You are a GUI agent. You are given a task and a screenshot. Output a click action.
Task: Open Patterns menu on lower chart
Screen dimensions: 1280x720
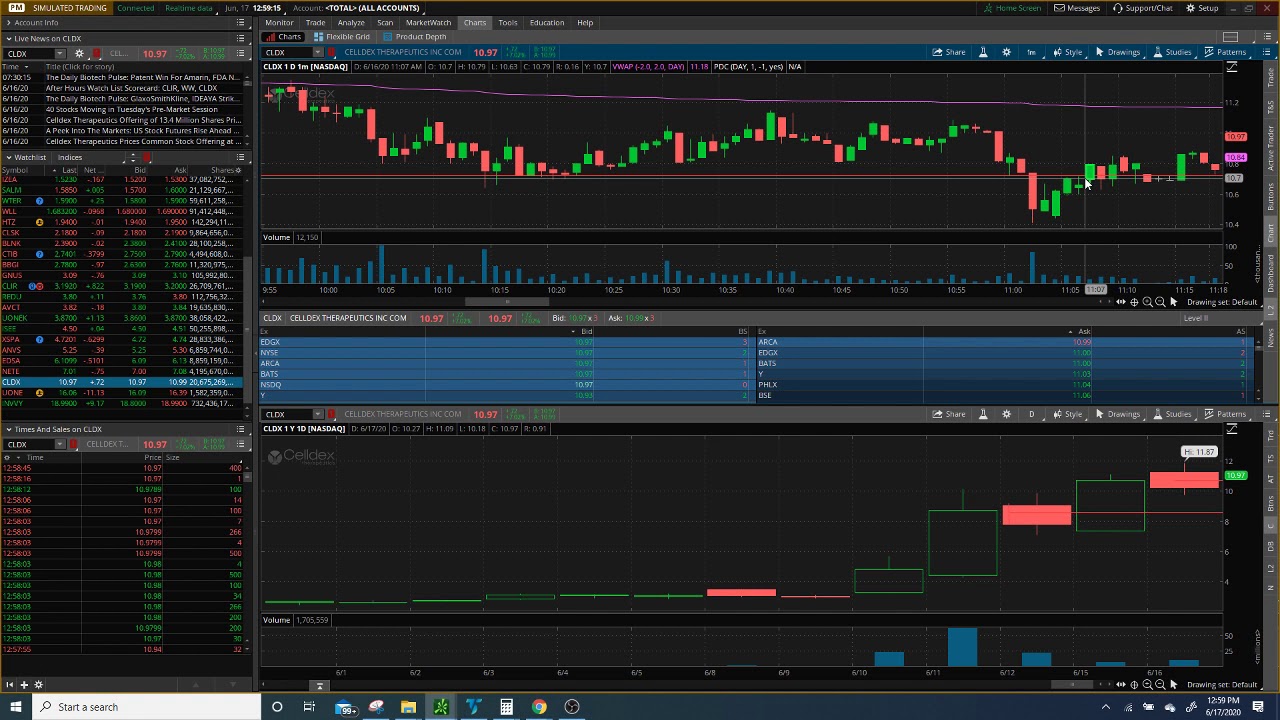[1225, 414]
